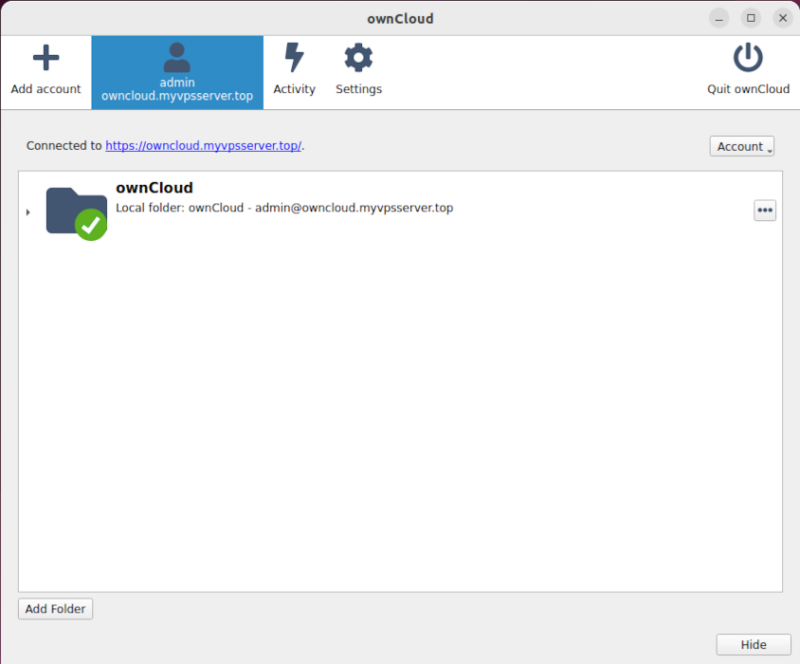Click the Add account plus icon
This screenshot has height=664, width=800.
[45, 55]
